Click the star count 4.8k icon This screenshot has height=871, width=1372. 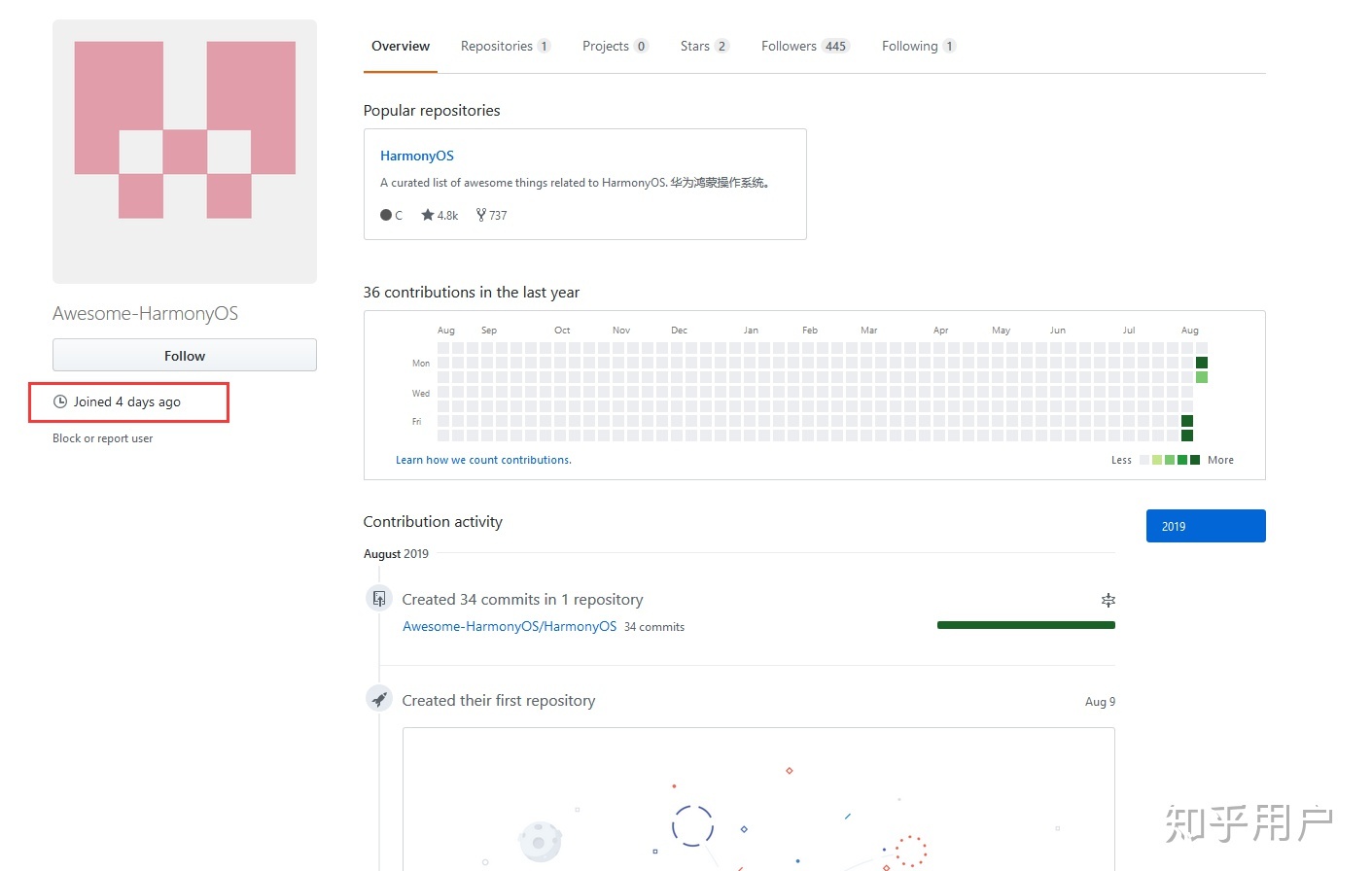click(427, 215)
